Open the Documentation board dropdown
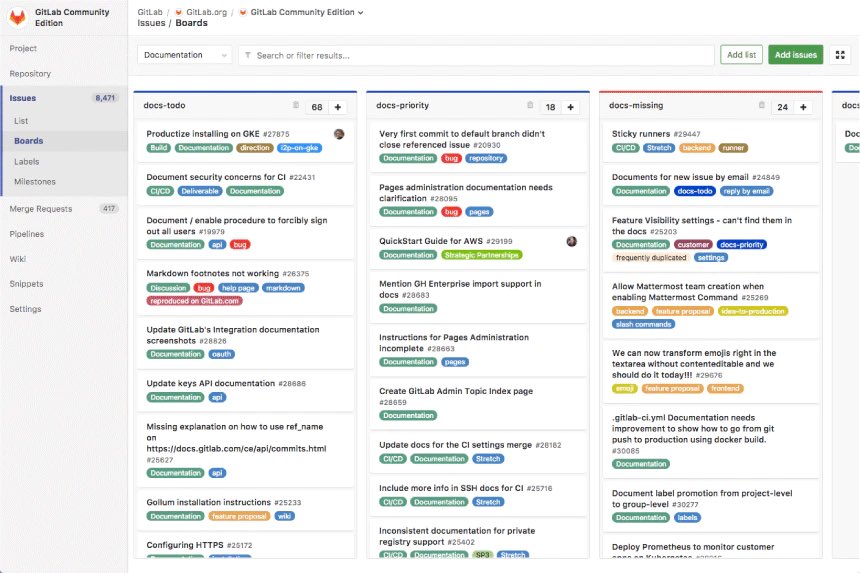Image resolution: width=860 pixels, height=573 pixels. click(x=185, y=55)
